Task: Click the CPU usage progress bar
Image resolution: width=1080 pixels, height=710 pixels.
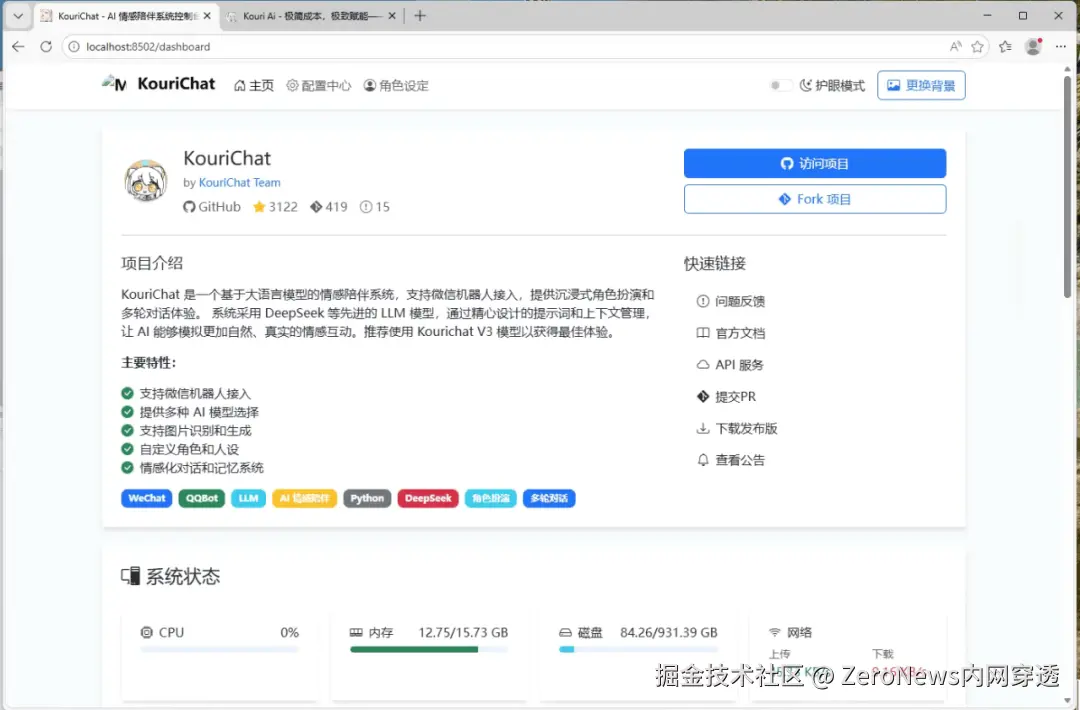Action: (x=220, y=649)
